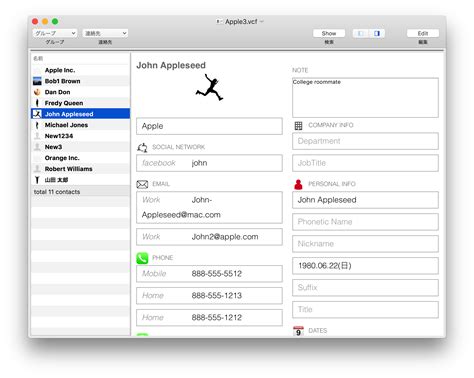
Task: Click the red Personal Info person icon
Action: [298, 184]
